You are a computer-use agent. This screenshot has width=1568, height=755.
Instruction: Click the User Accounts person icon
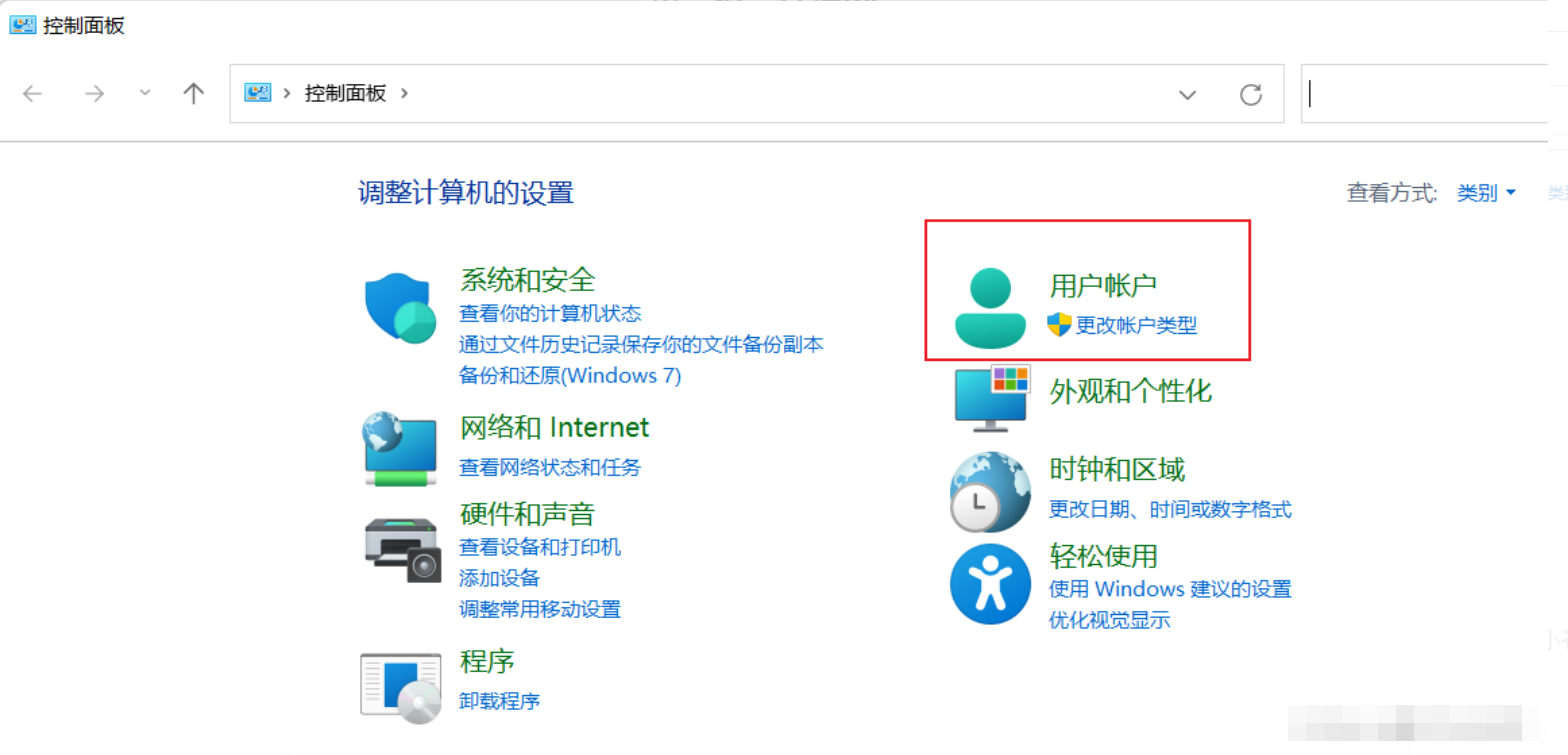coord(989,308)
